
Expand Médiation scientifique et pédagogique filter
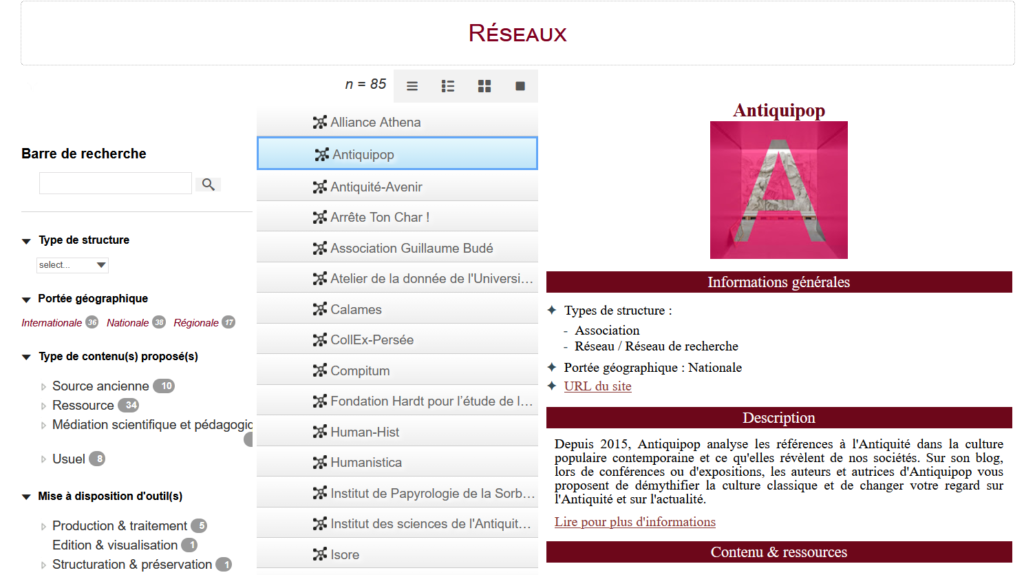point(44,425)
